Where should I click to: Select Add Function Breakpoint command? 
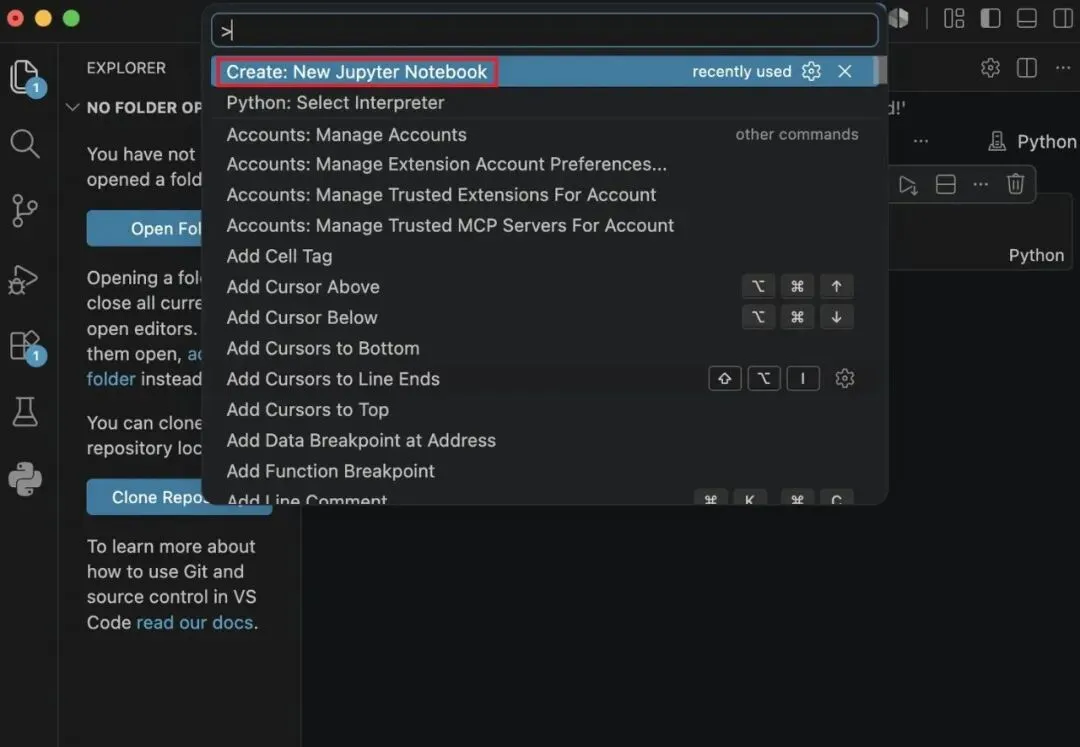pyautogui.click(x=545, y=471)
